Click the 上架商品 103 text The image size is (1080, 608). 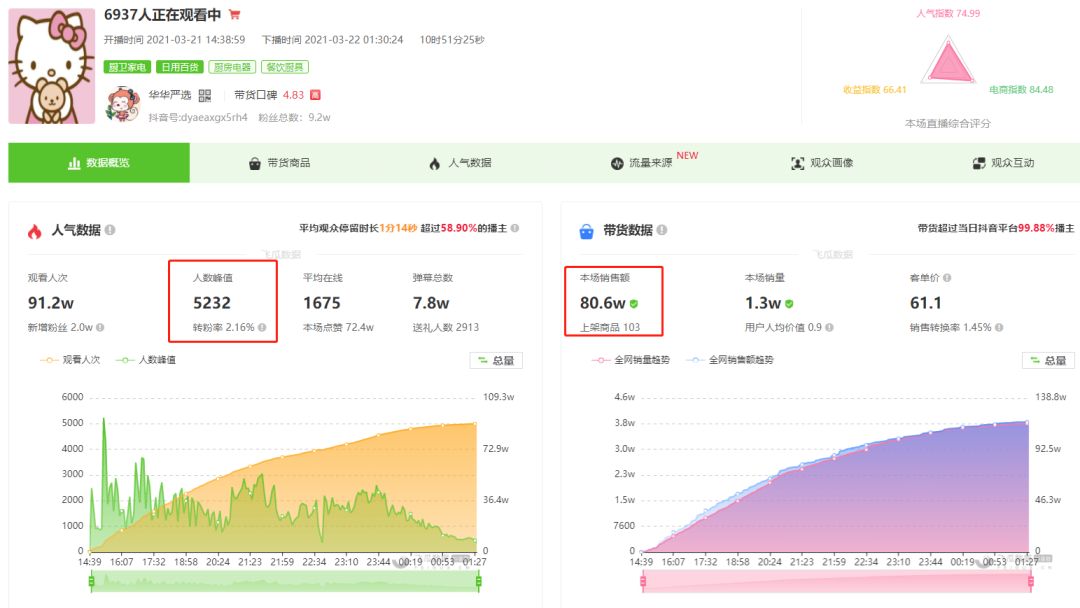610,328
